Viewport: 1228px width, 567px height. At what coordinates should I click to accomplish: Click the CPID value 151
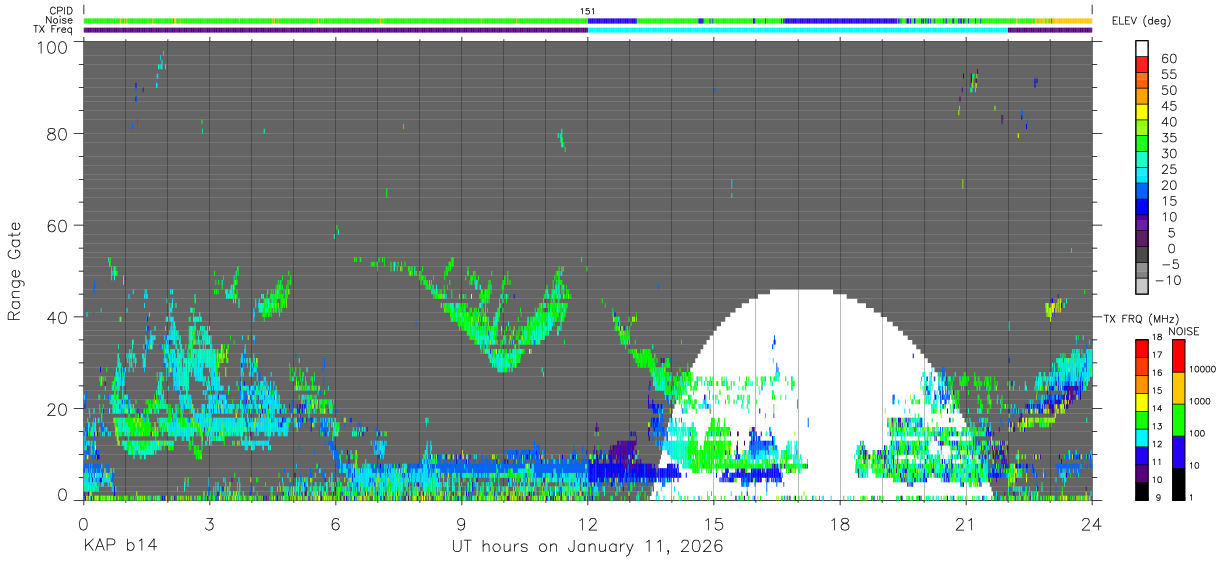[x=588, y=11]
